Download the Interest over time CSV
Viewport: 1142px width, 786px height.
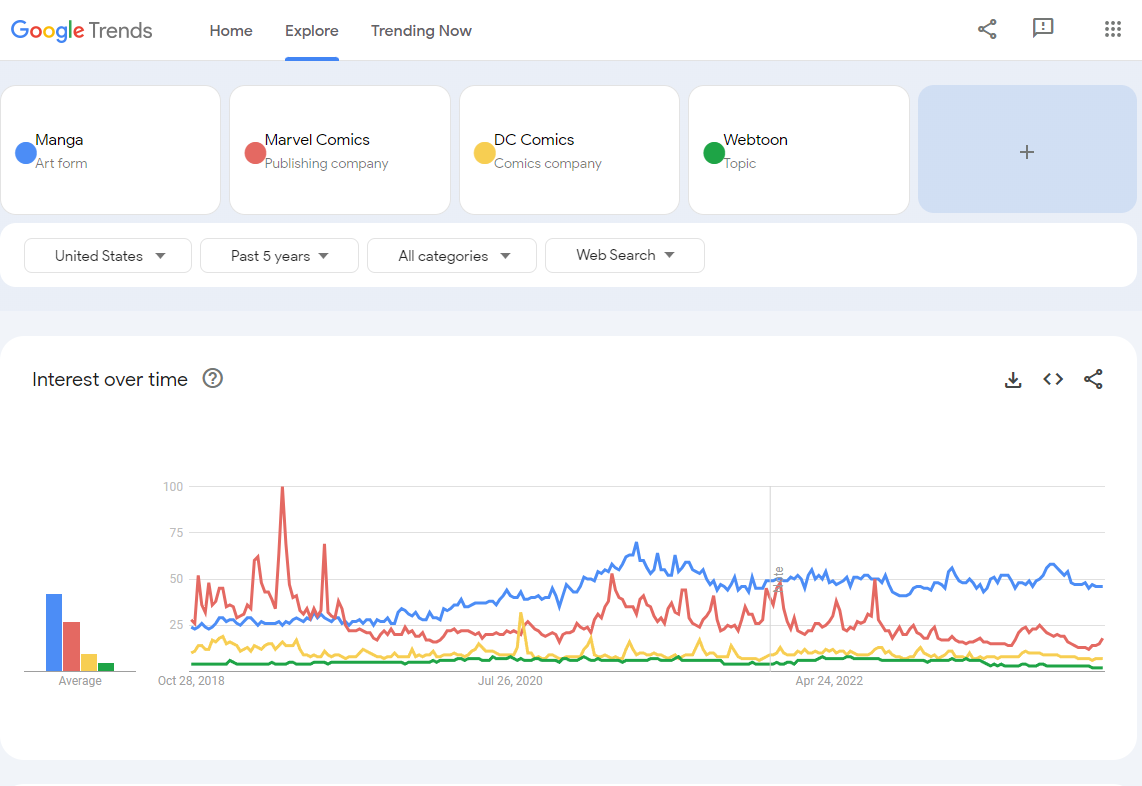coord(1013,380)
